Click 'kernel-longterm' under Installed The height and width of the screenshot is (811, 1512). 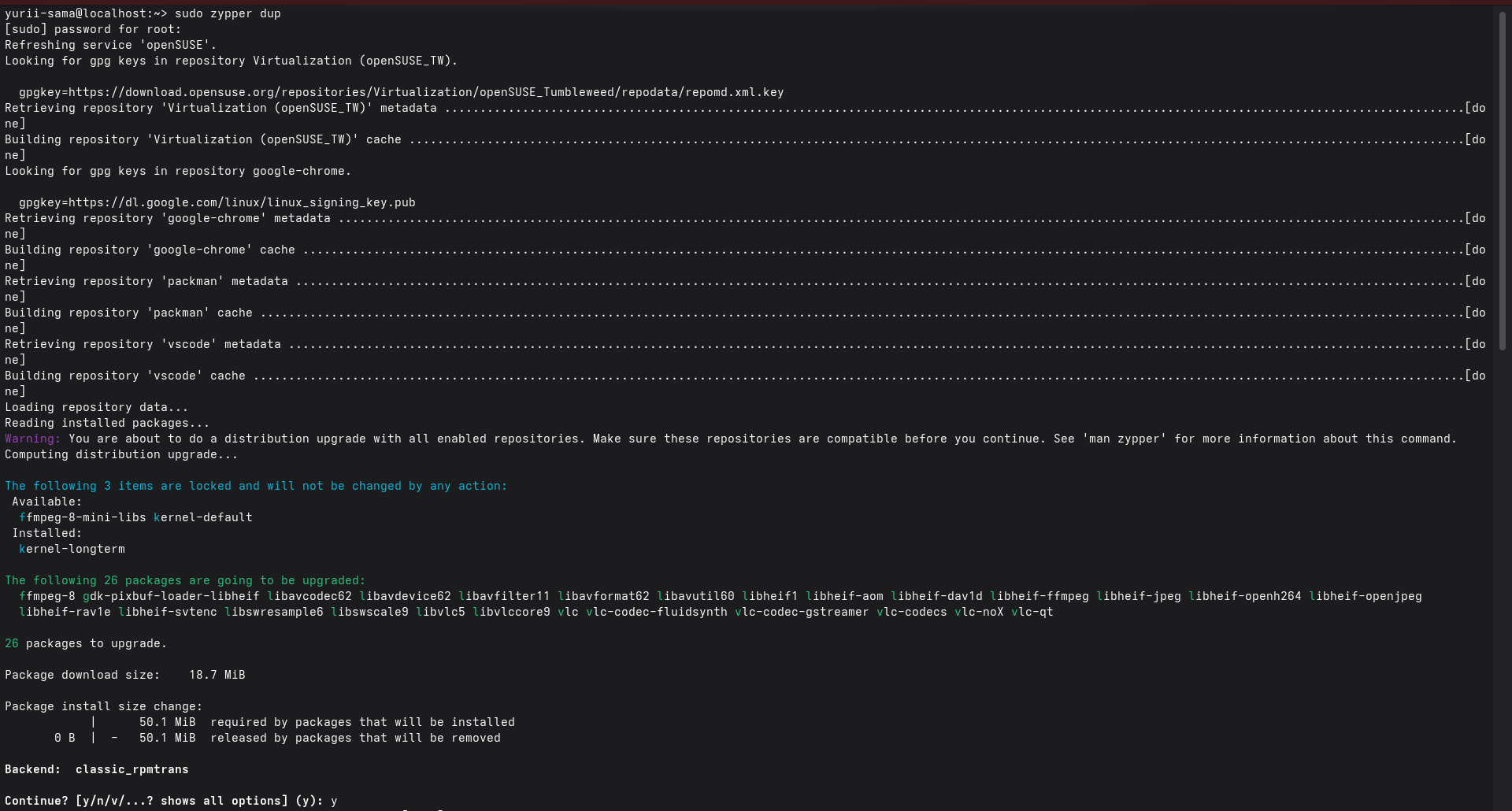72,549
